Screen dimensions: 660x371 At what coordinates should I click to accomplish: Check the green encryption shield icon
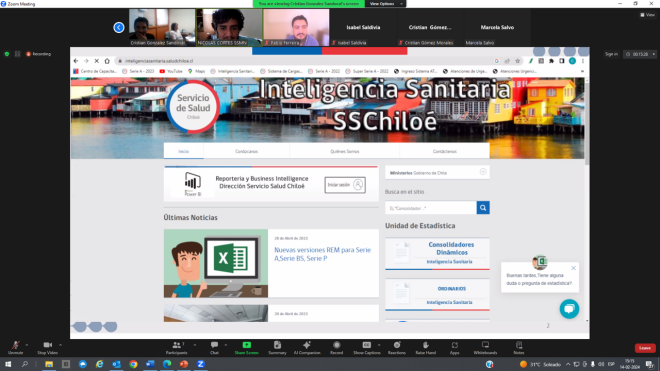point(7,54)
